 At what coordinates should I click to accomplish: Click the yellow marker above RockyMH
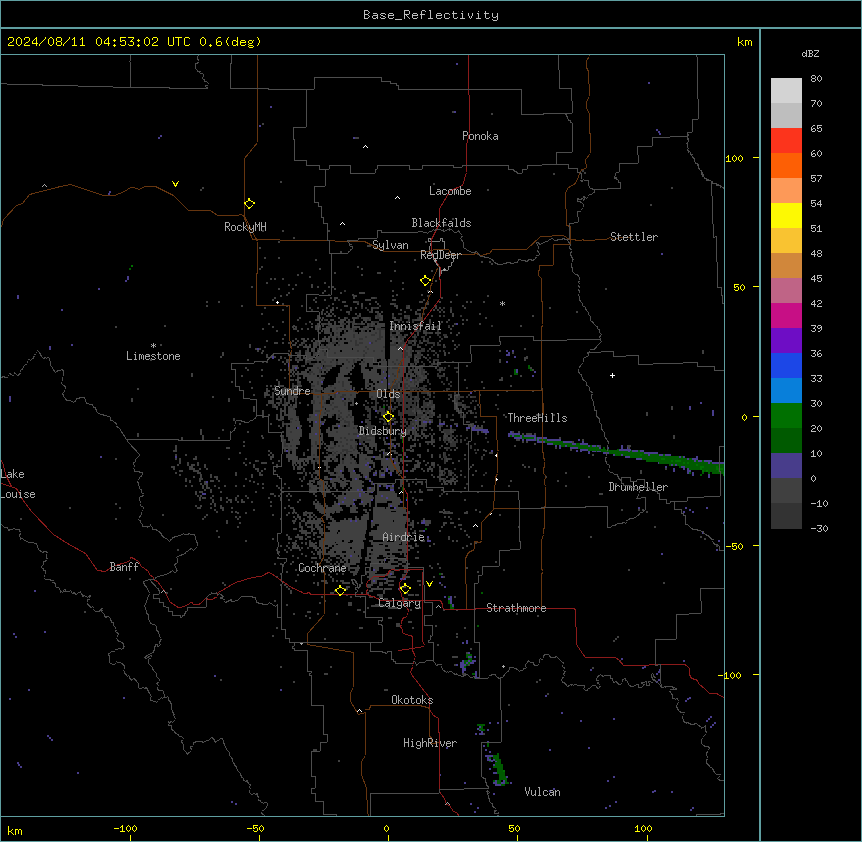point(249,203)
